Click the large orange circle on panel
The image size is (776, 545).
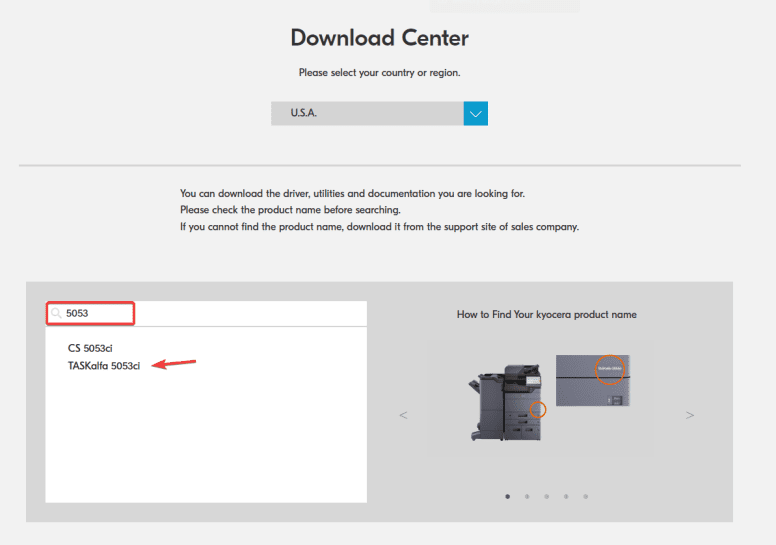[x=609, y=369]
